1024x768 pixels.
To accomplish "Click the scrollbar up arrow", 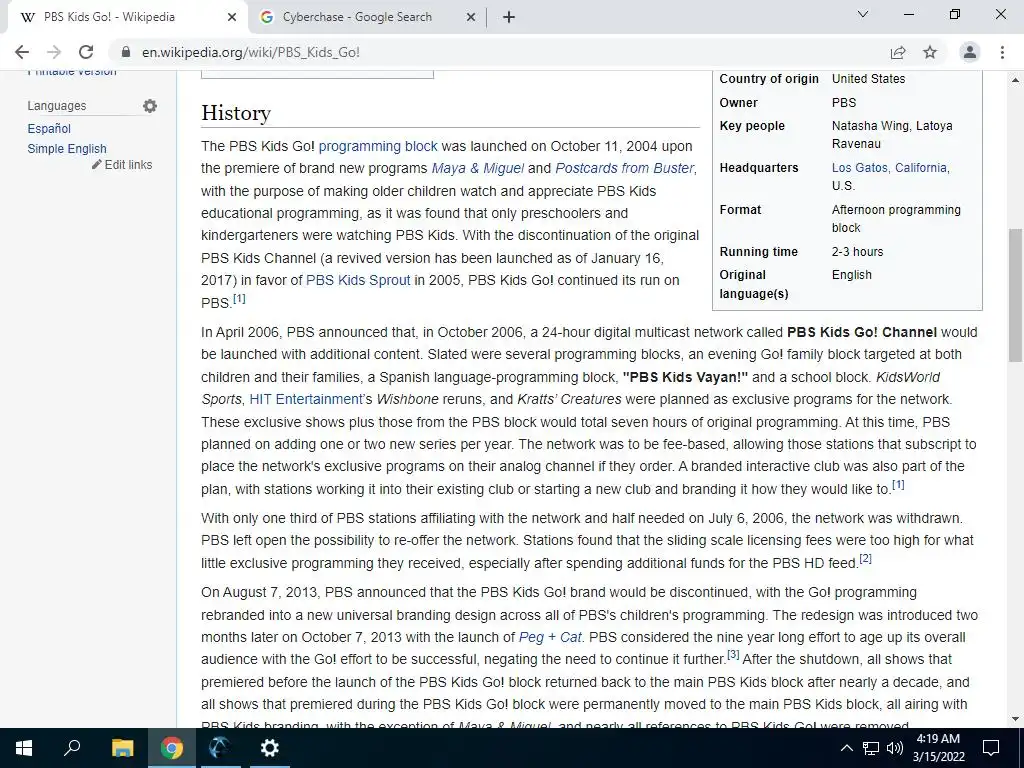I will (x=1015, y=80).
